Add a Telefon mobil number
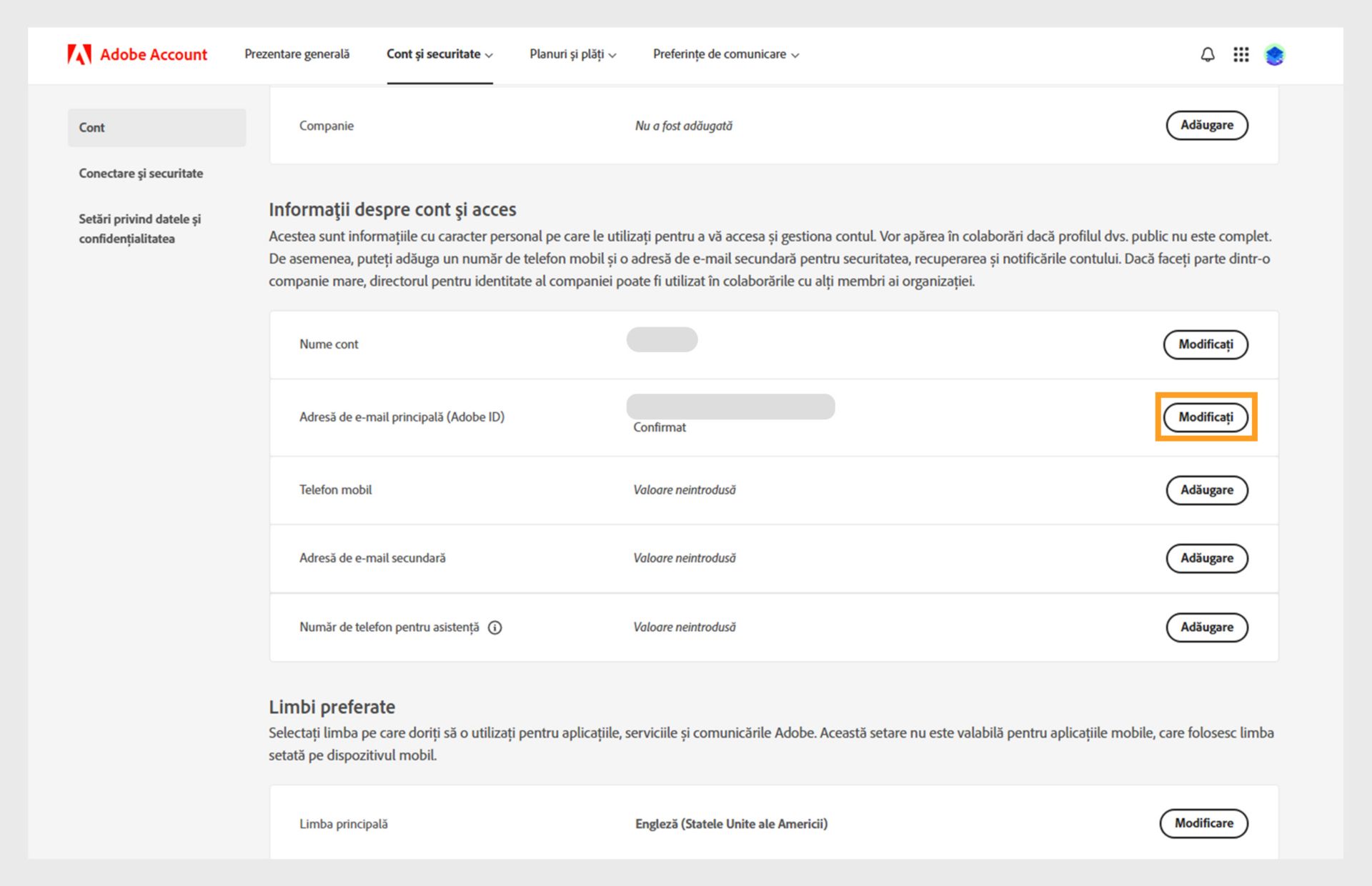The height and width of the screenshot is (886, 1372). pyautogui.click(x=1206, y=490)
